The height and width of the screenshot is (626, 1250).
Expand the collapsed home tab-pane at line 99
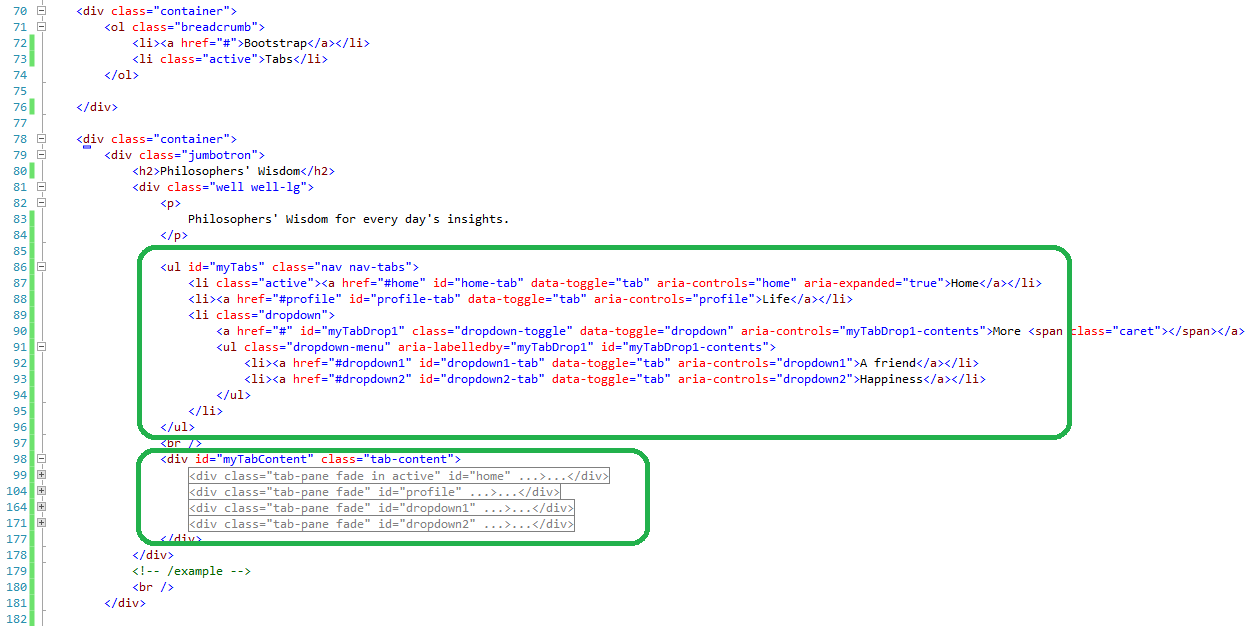(41, 474)
